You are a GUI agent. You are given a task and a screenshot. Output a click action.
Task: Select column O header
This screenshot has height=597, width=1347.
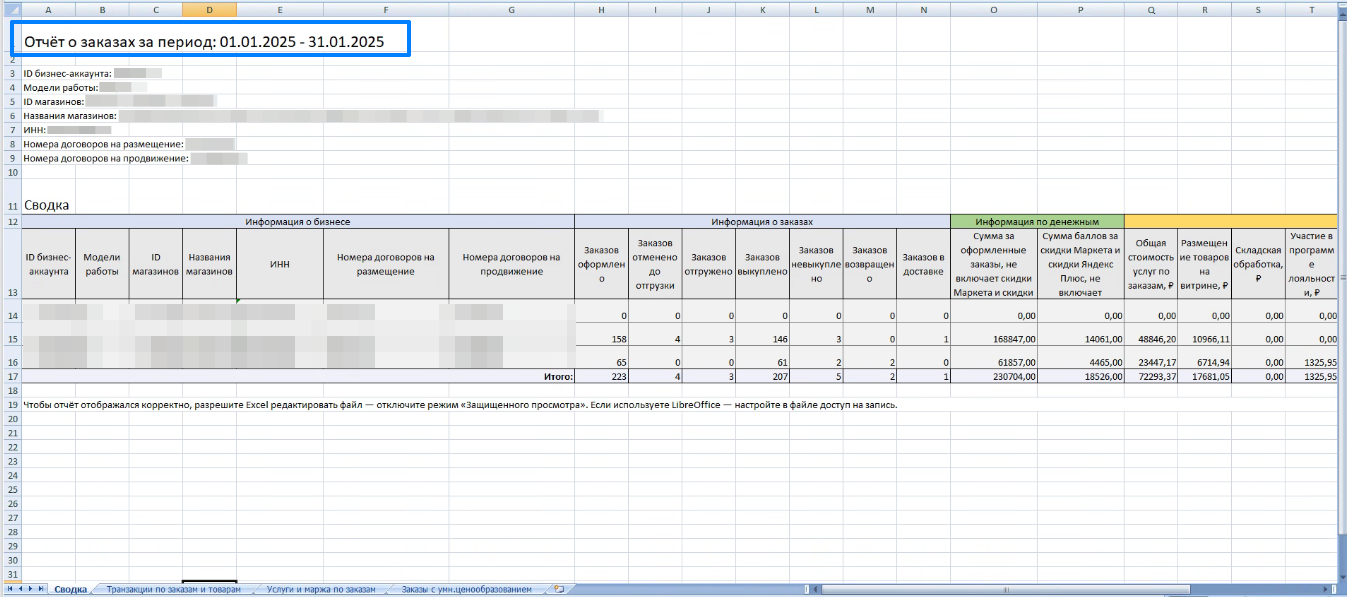[x=993, y=8]
